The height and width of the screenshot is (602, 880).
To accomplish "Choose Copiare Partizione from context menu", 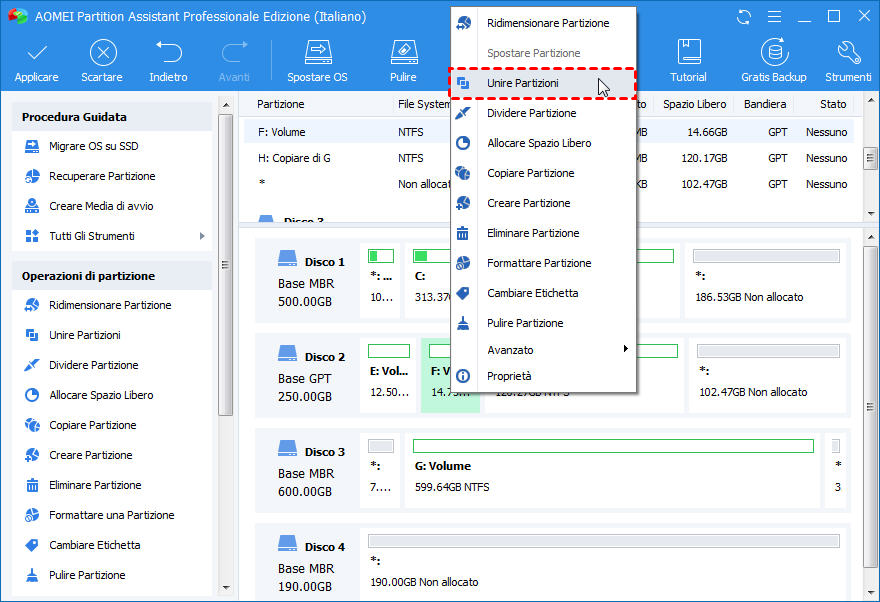I will pyautogui.click(x=543, y=173).
